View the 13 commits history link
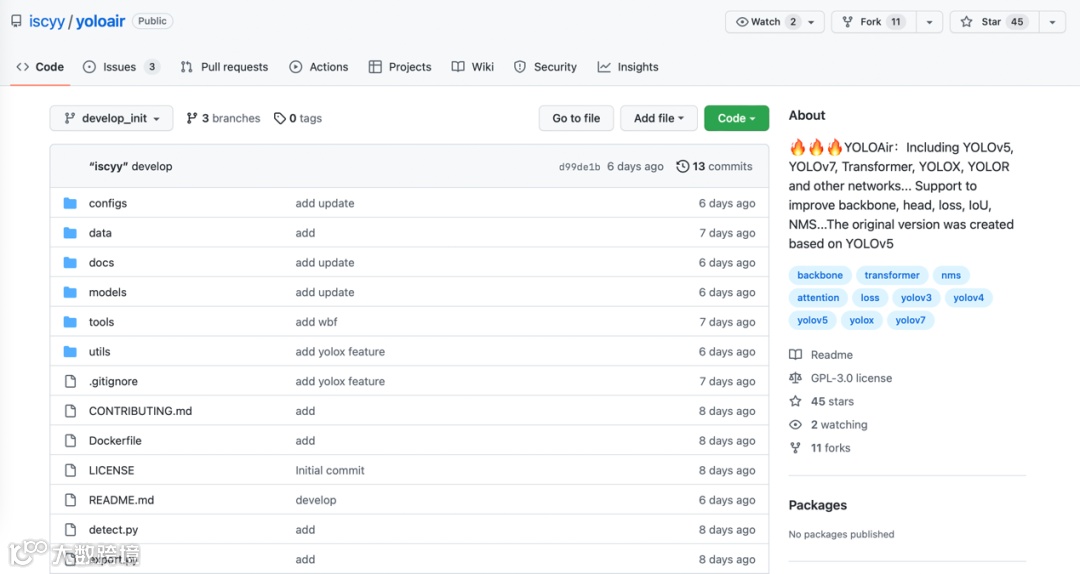 pos(714,166)
